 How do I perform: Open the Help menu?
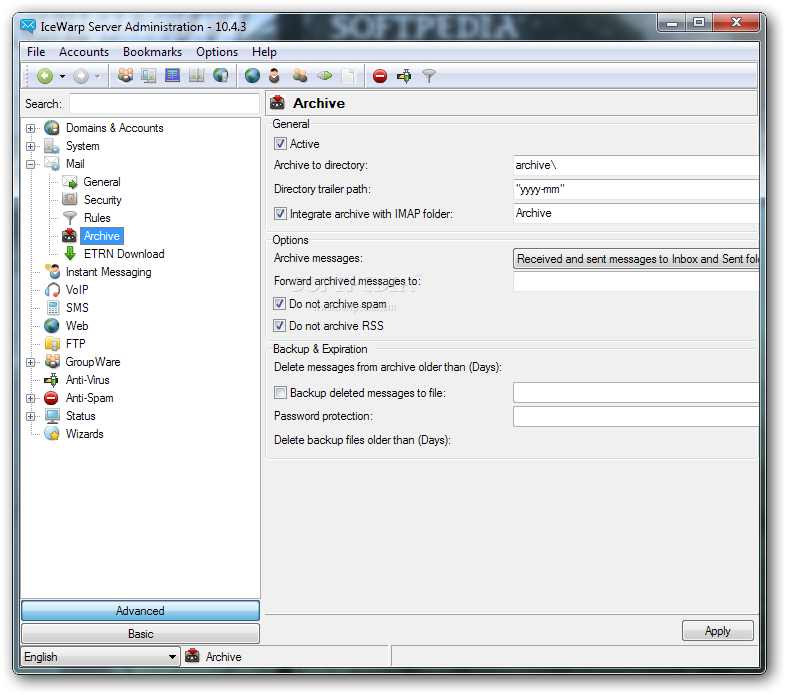pos(264,52)
